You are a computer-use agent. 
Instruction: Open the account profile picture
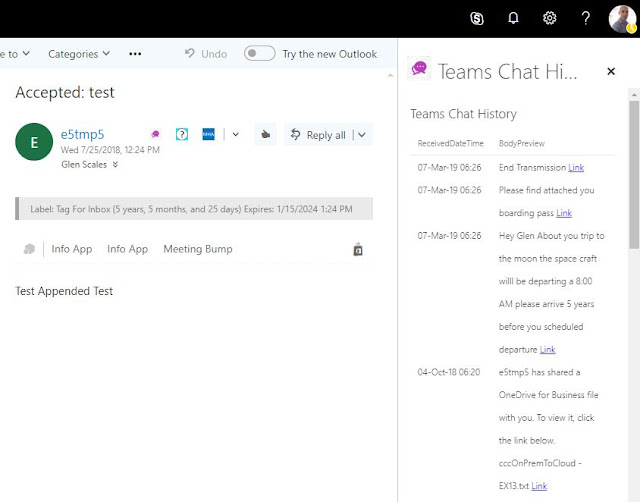click(622, 18)
